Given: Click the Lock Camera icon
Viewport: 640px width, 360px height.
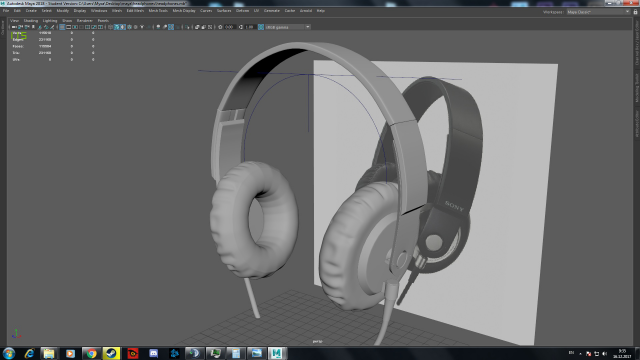Looking at the screenshot, I should pyautogui.click(x=20, y=27).
